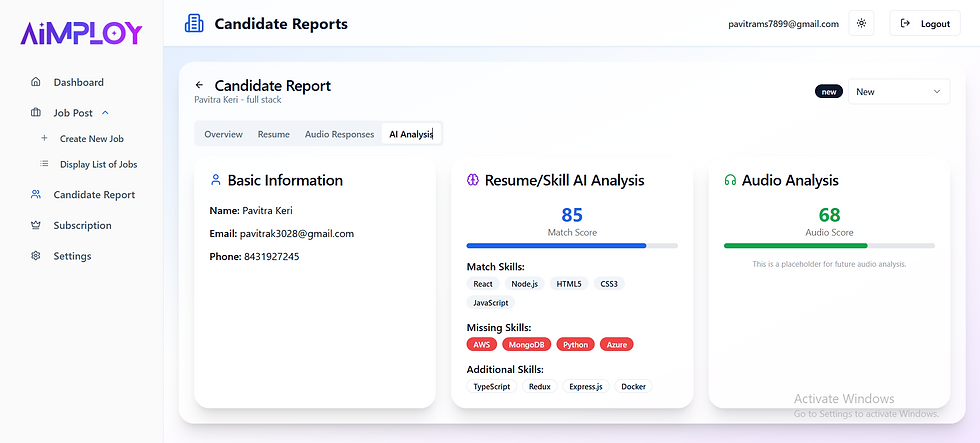Click the Azure missing skill chip
This screenshot has width=980, height=443.
click(616, 344)
